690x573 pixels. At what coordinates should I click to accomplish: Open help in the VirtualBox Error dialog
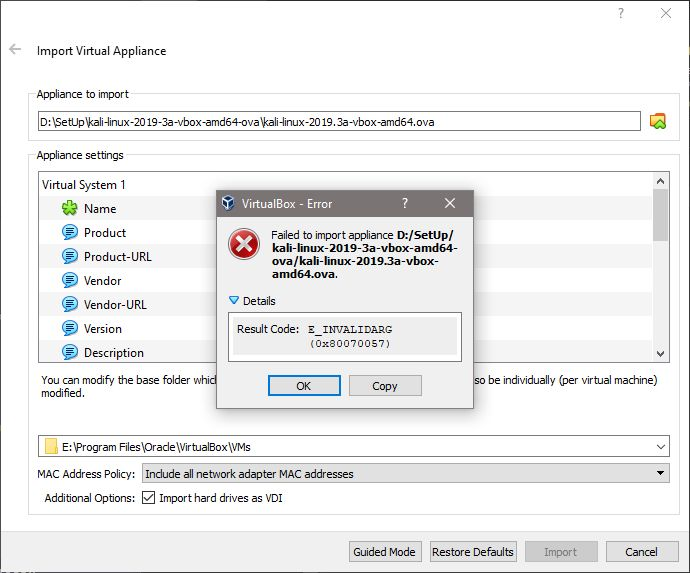(x=405, y=203)
